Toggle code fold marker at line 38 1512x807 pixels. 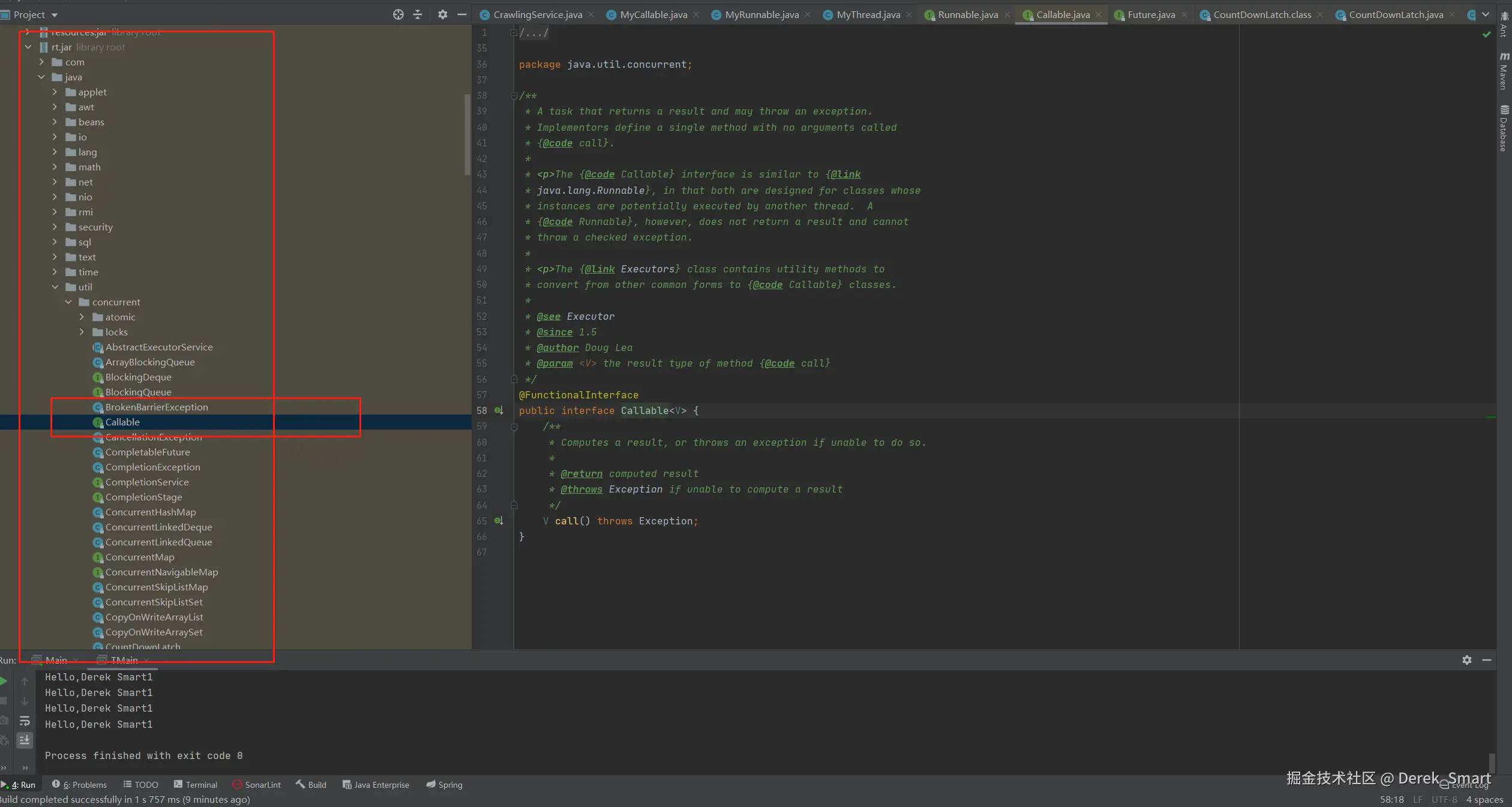[514, 95]
